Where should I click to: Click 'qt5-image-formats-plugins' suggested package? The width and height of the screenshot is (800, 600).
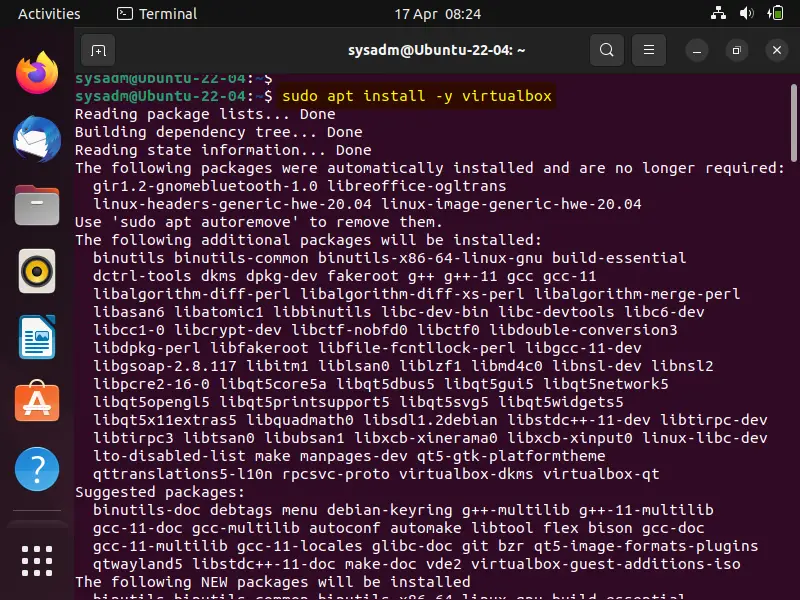(646, 546)
